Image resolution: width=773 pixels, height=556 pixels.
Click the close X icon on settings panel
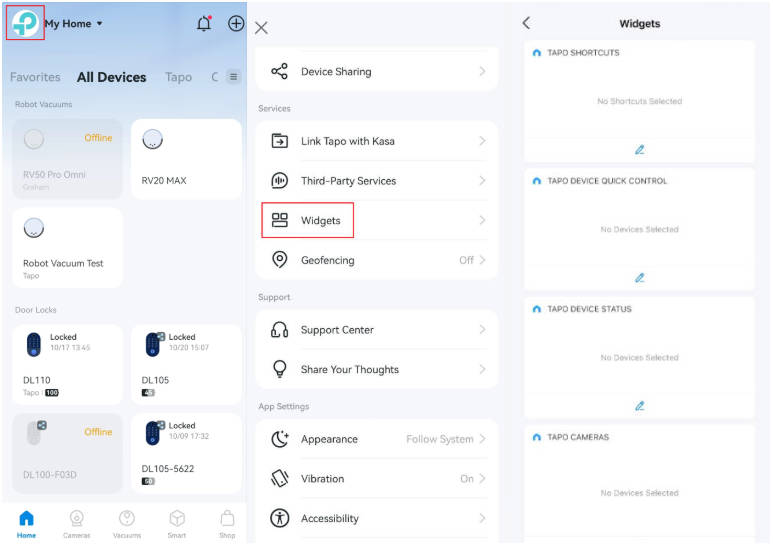tap(261, 28)
